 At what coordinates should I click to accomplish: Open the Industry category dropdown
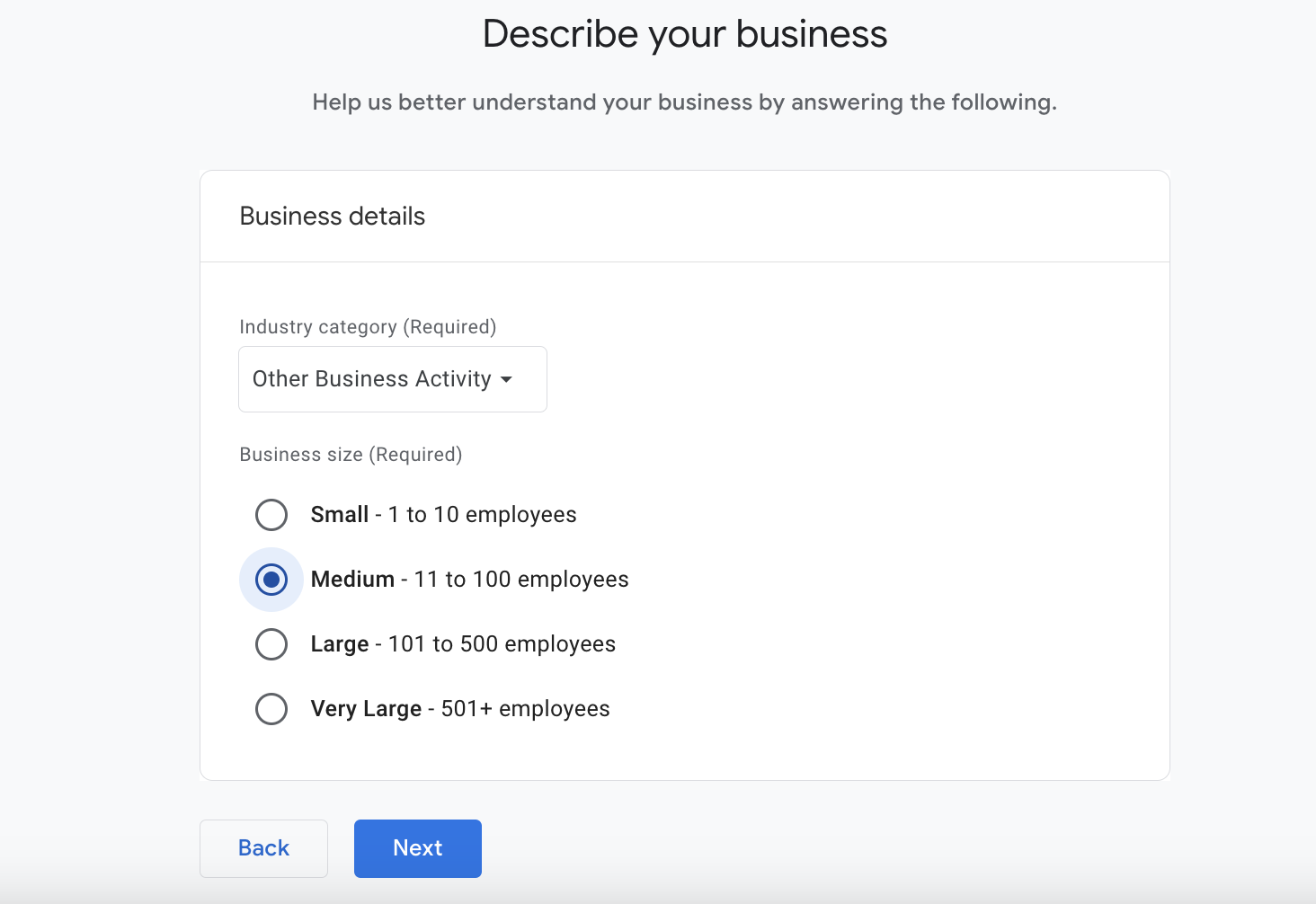click(x=392, y=379)
